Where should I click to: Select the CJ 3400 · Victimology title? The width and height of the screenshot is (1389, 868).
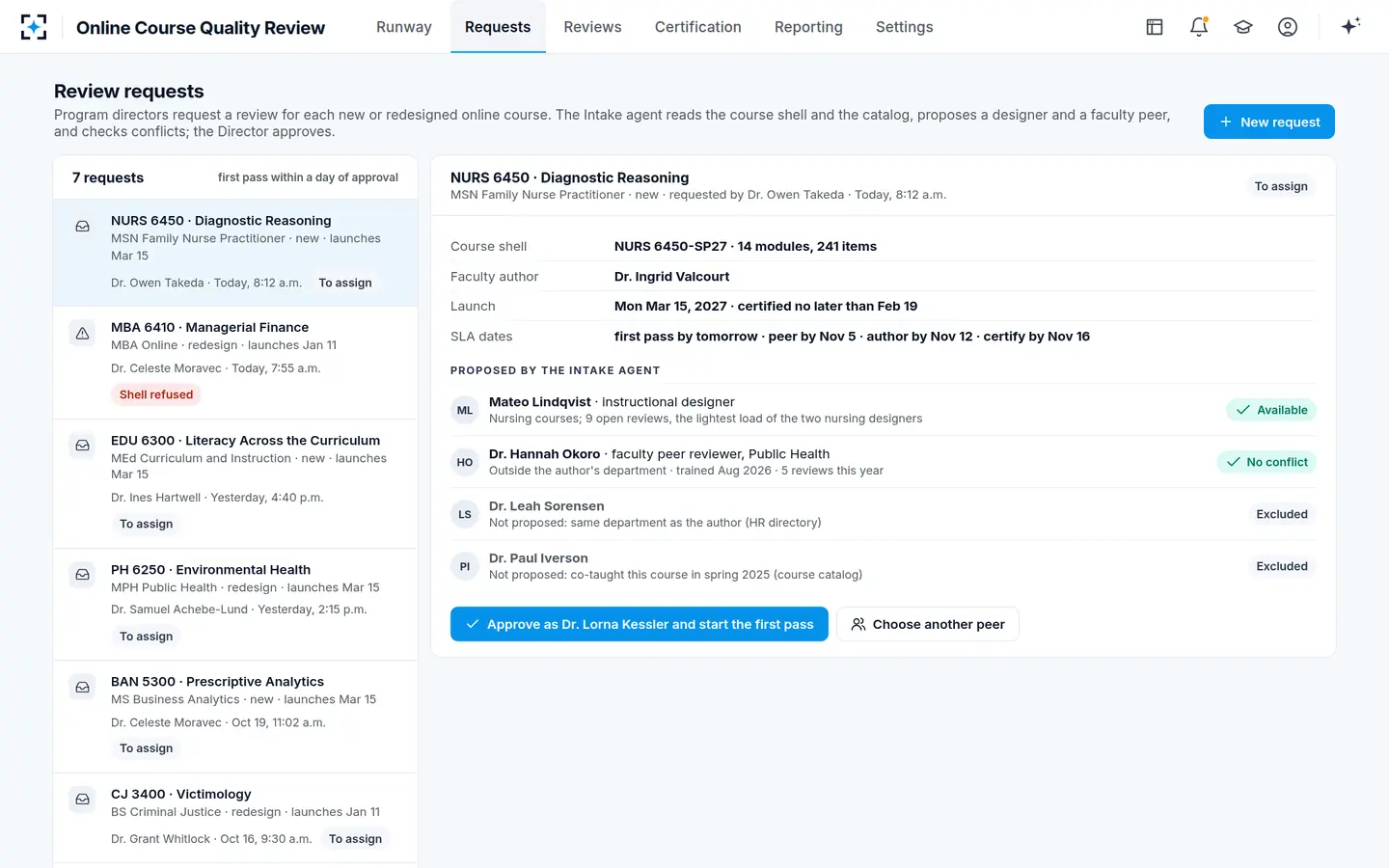pyautogui.click(x=181, y=795)
